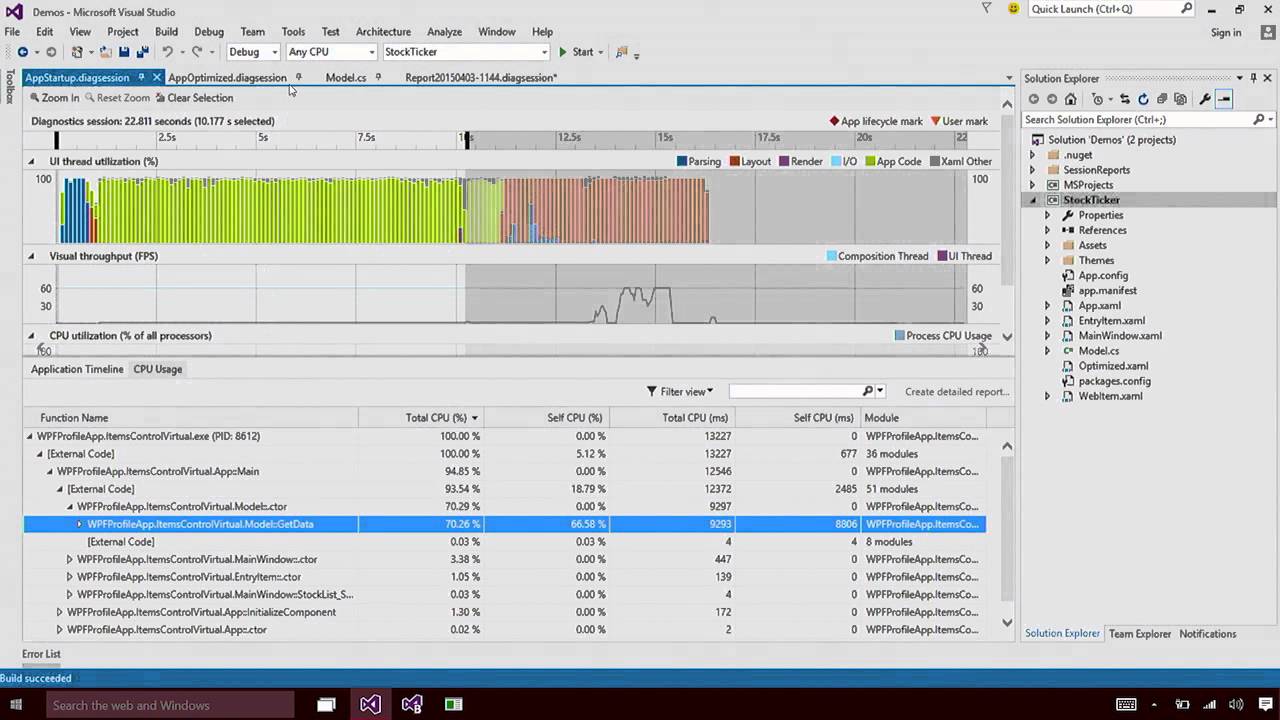Sort by Total CPU (%) column header
The height and width of the screenshot is (720, 1280).
tap(421, 418)
